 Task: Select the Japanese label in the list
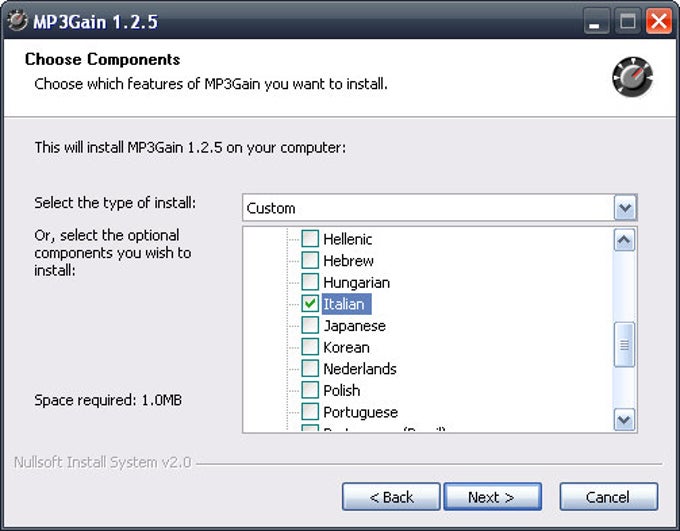(355, 326)
